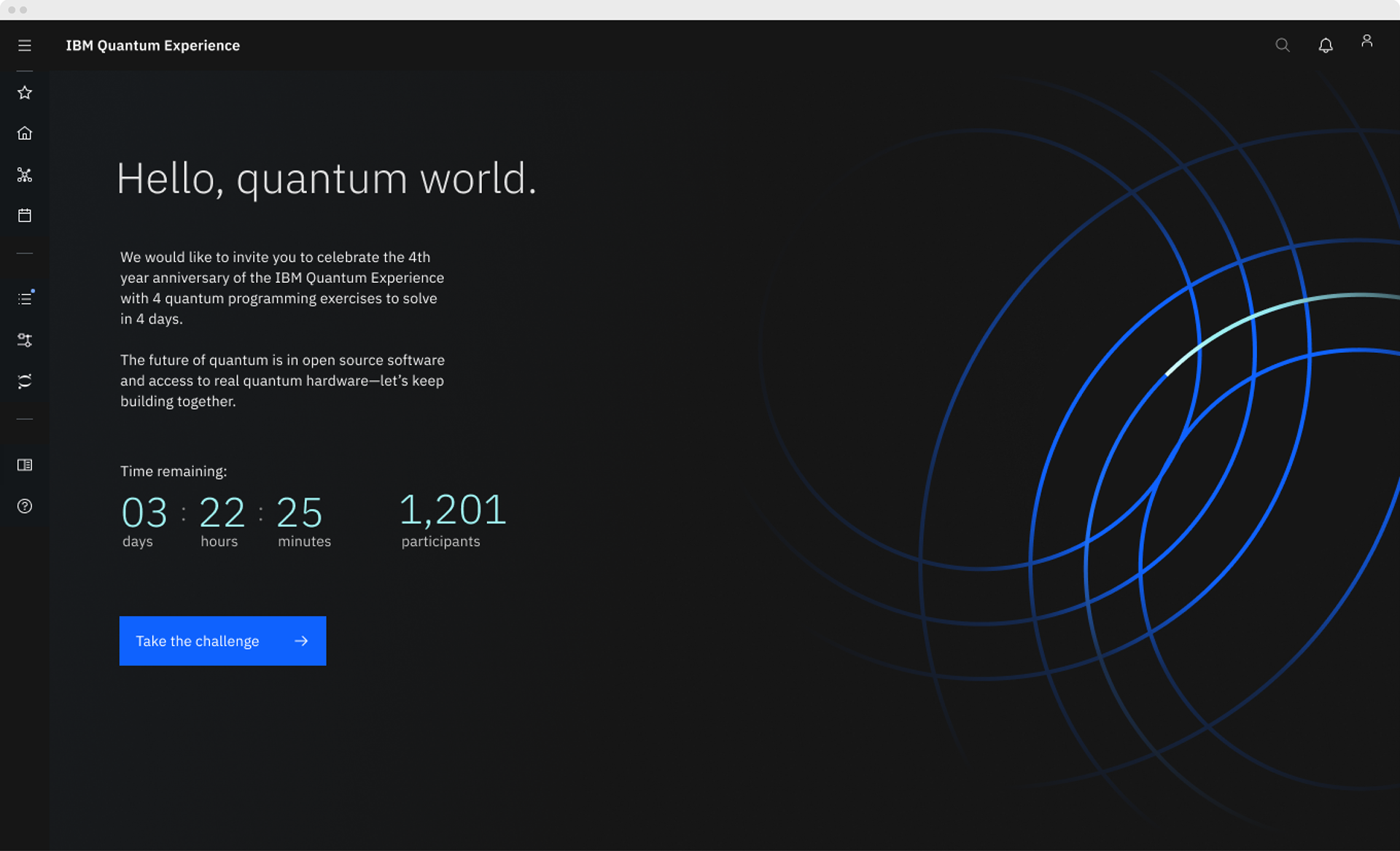The image size is (1400, 851).
Task: Open the circuit composer icon in sidebar
Action: tap(25, 340)
